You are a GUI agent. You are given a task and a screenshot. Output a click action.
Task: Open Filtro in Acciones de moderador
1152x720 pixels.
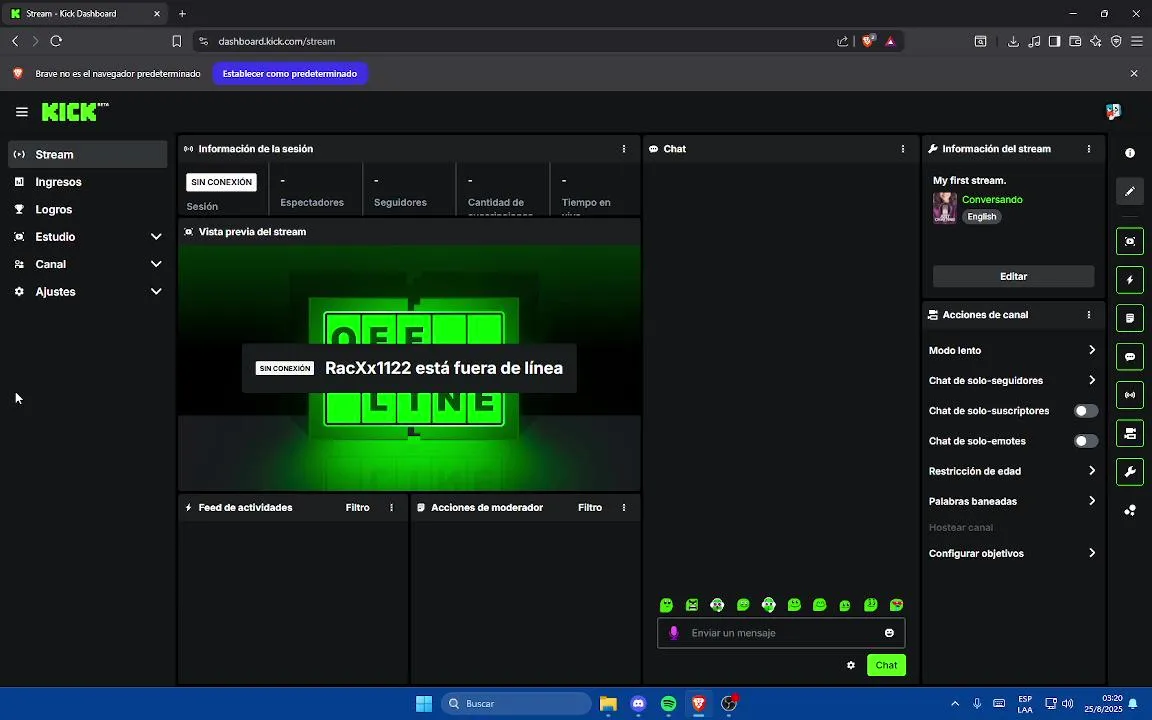pos(590,508)
